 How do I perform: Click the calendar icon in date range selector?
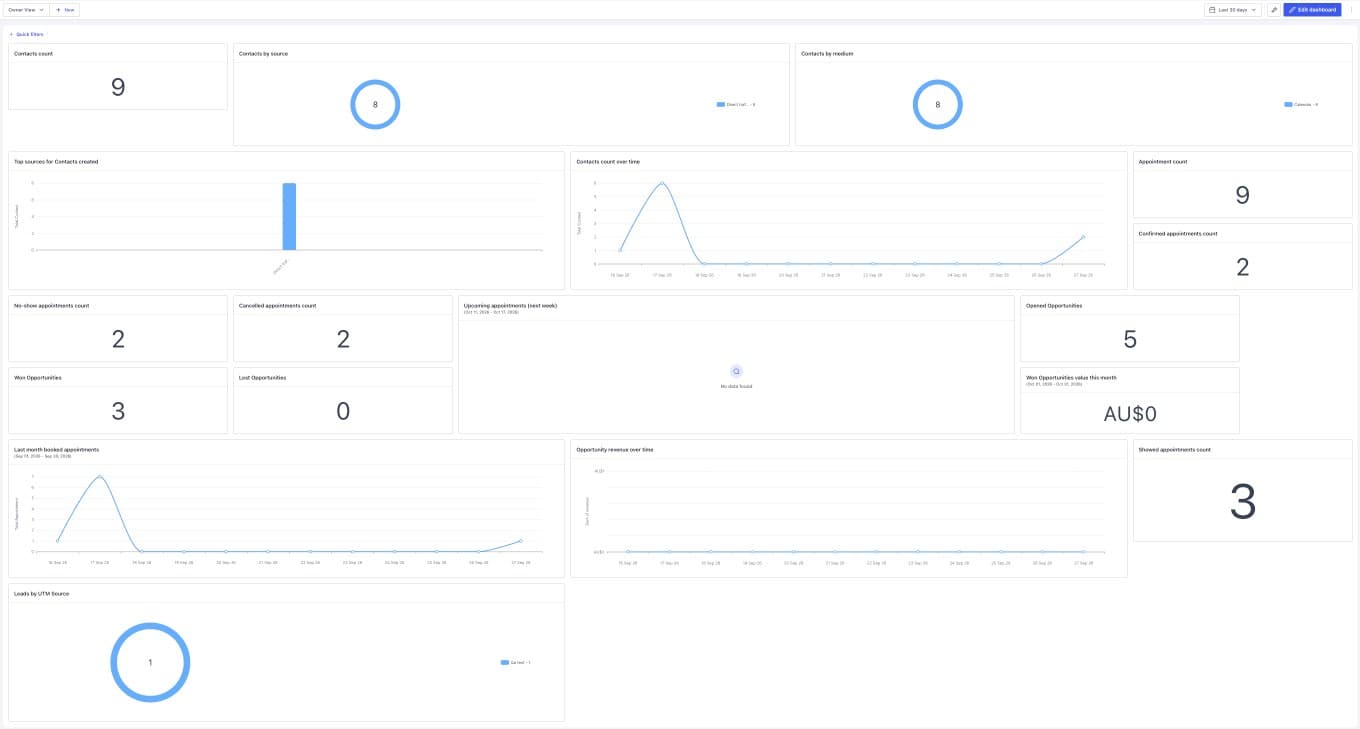(x=1212, y=9)
